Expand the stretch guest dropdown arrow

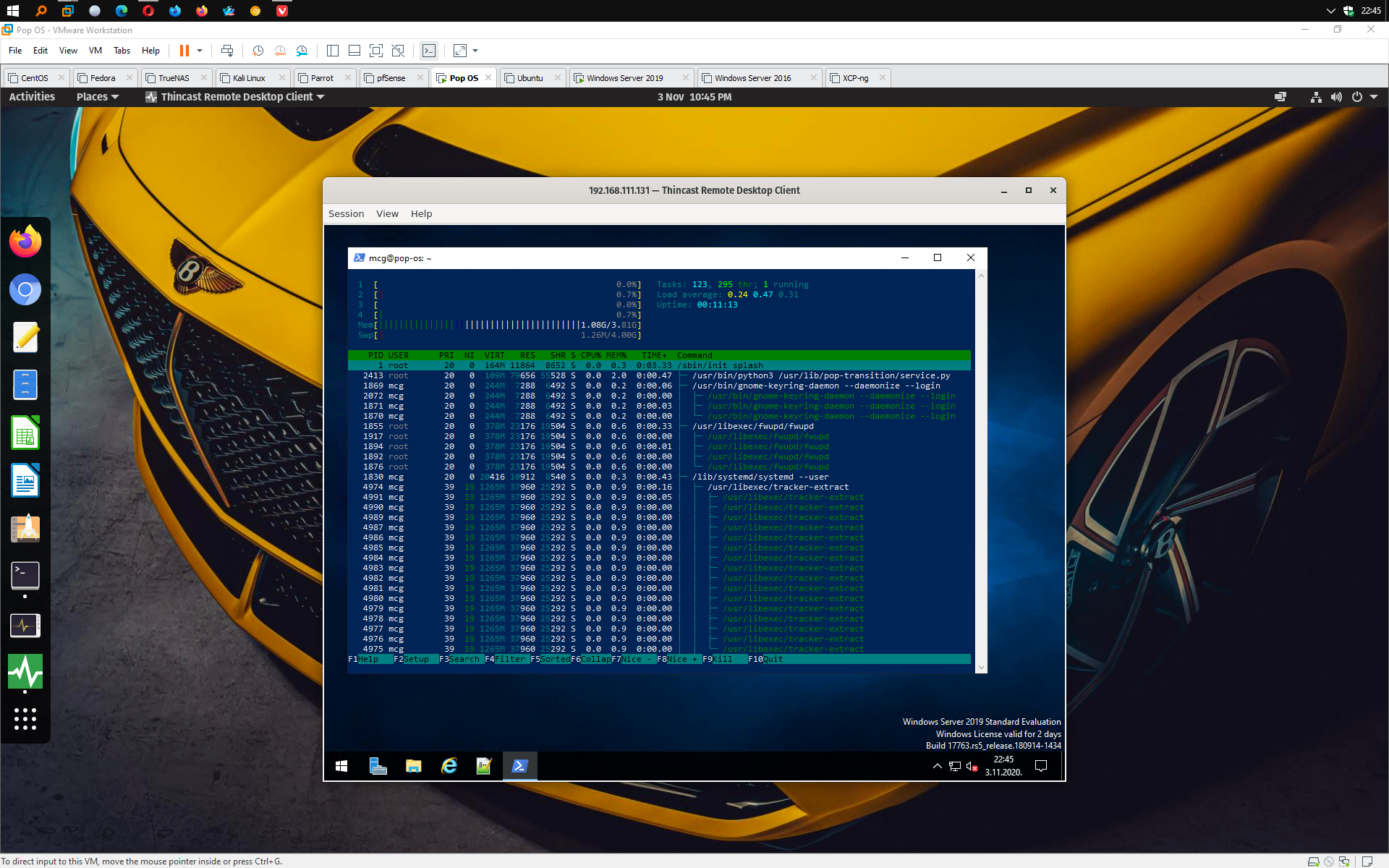[x=475, y=51]
